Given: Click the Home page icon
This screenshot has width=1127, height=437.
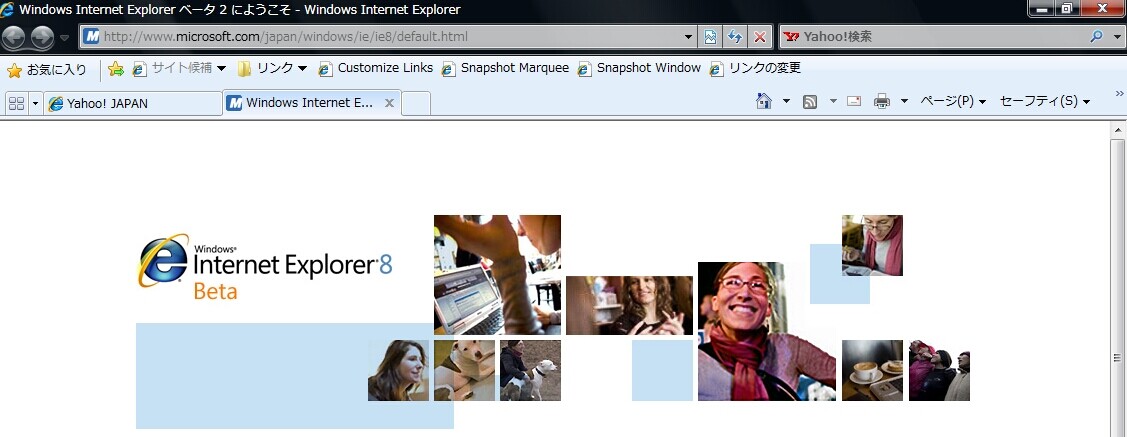Looking at the screenshot, I should pos(764,101).
